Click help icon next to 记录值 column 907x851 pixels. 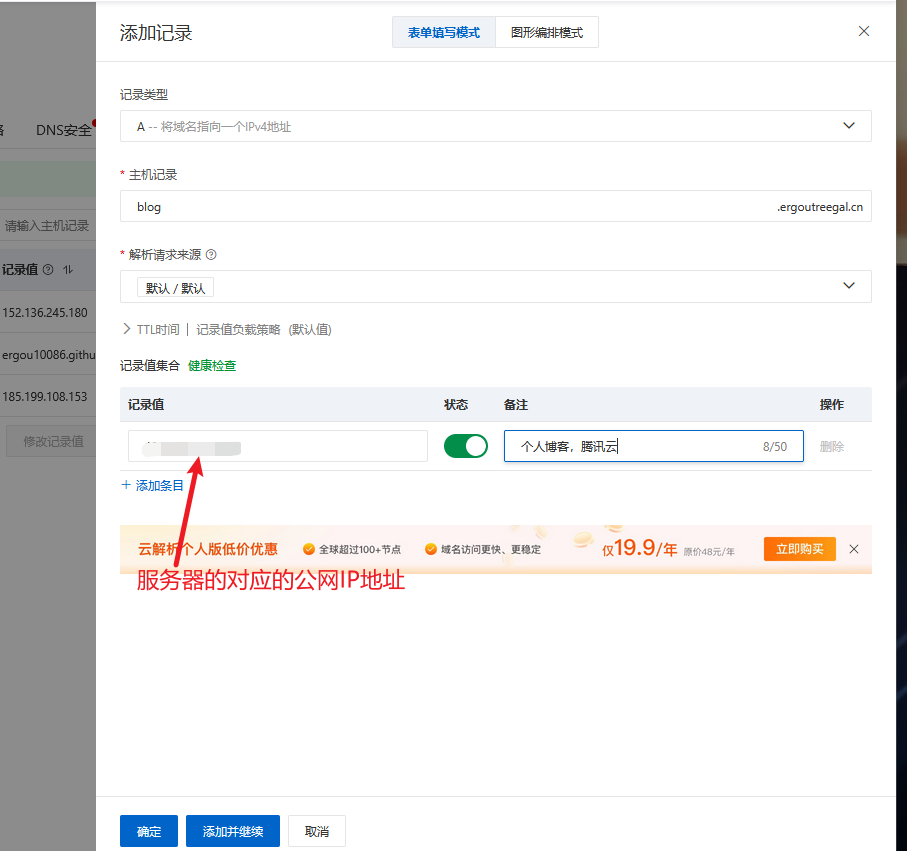pyautogui.click(x=48, y=270)
